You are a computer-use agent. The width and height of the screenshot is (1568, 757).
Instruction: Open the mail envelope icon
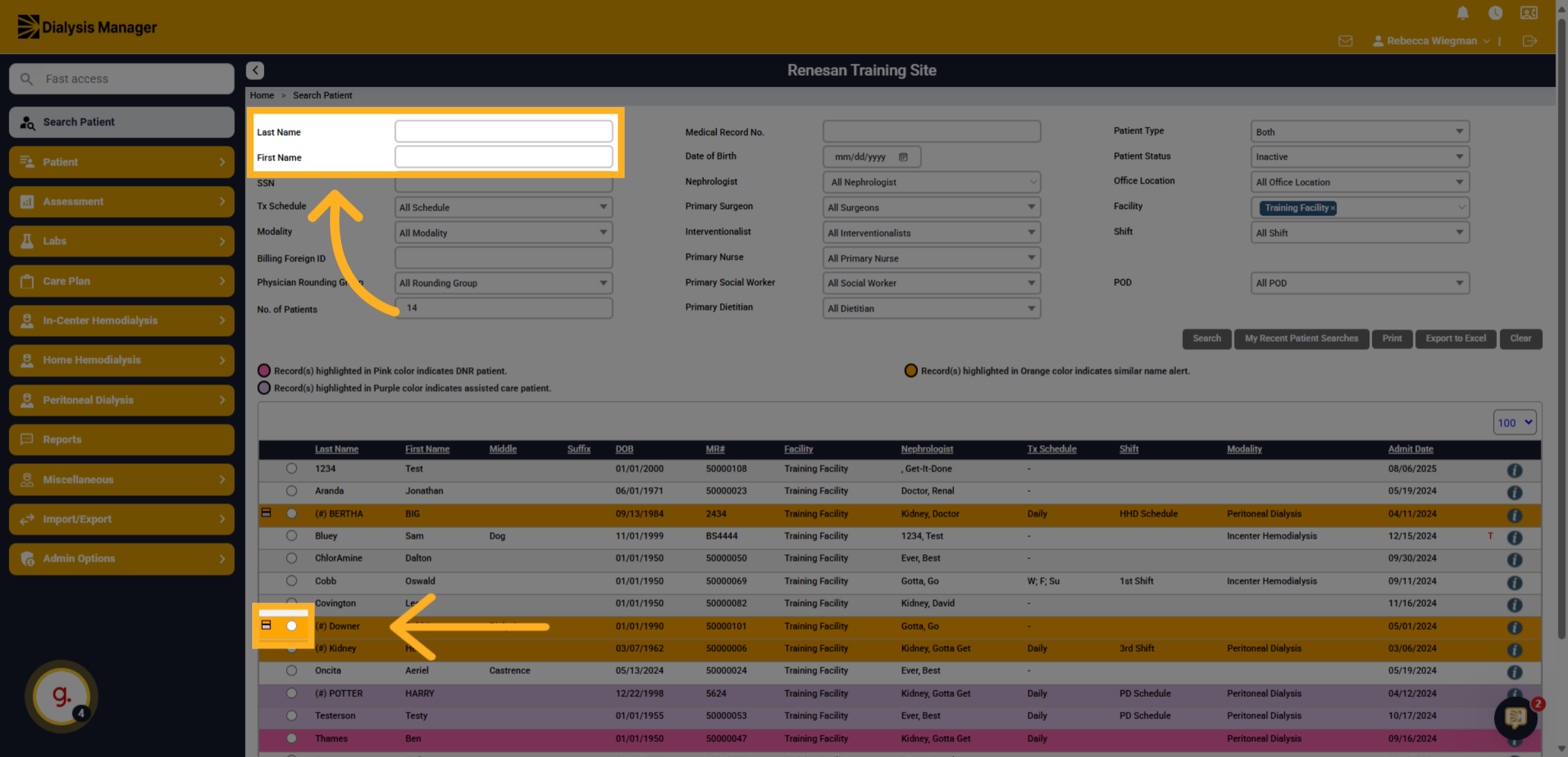[x=1345, y=41]
